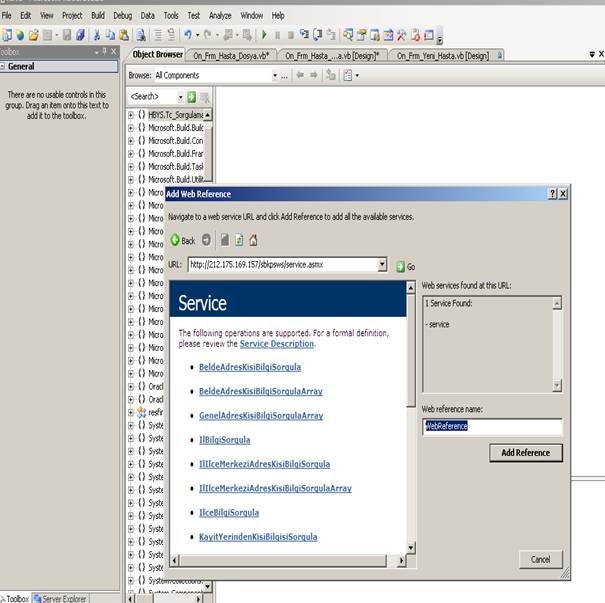Click the Forward navigation icon in dialog

pos(206,240)
